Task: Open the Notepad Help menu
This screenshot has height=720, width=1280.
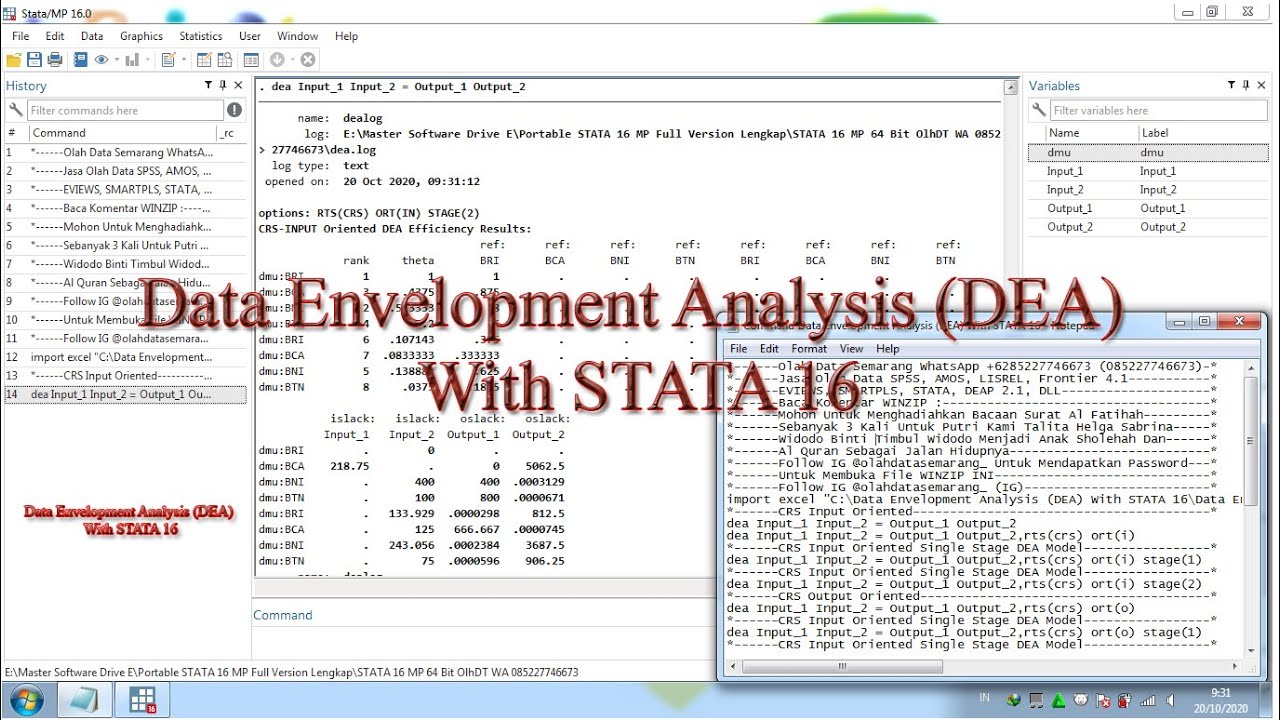Action: click(887, 349)
